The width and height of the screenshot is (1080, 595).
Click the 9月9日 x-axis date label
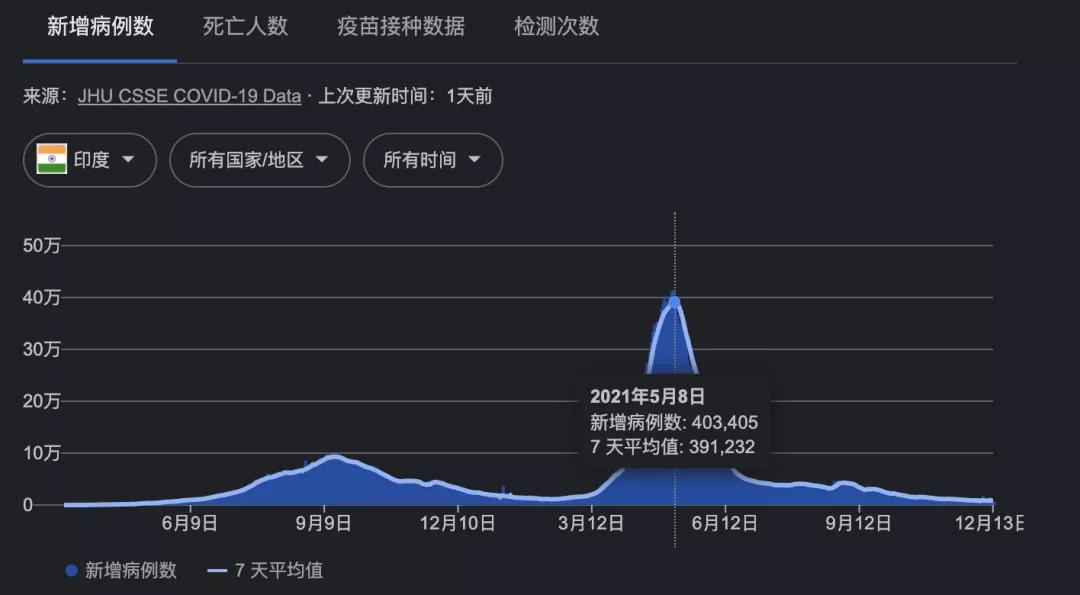[323, 523]
